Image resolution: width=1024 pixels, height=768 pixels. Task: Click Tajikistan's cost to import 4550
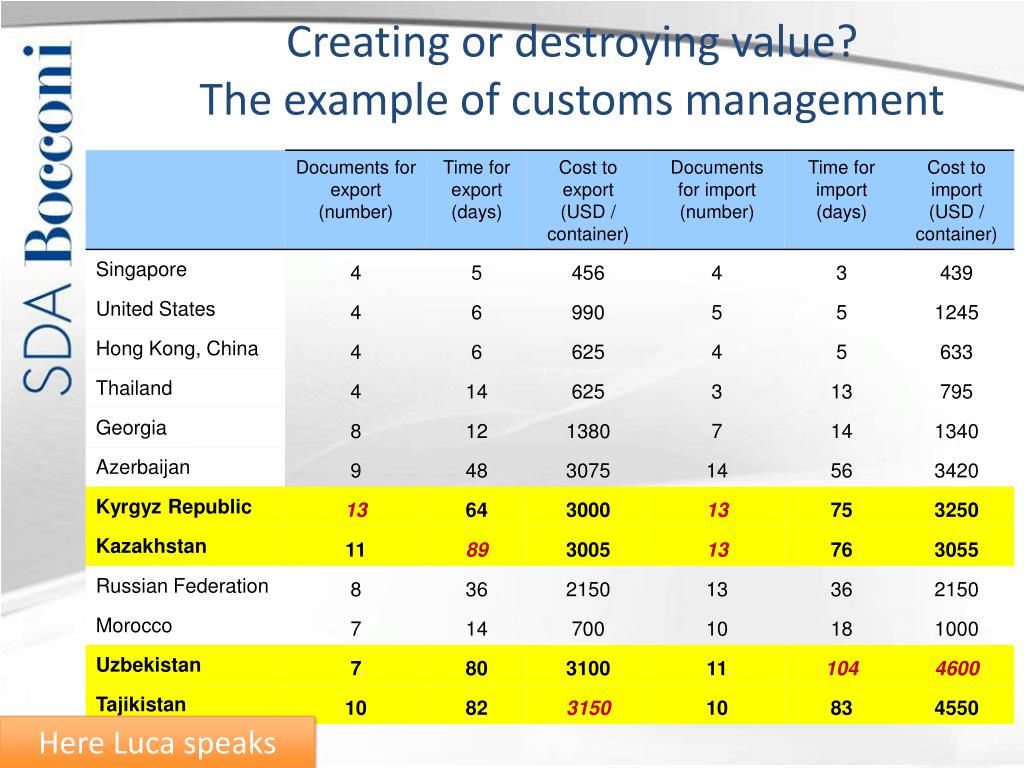click(x=956, y=708)
